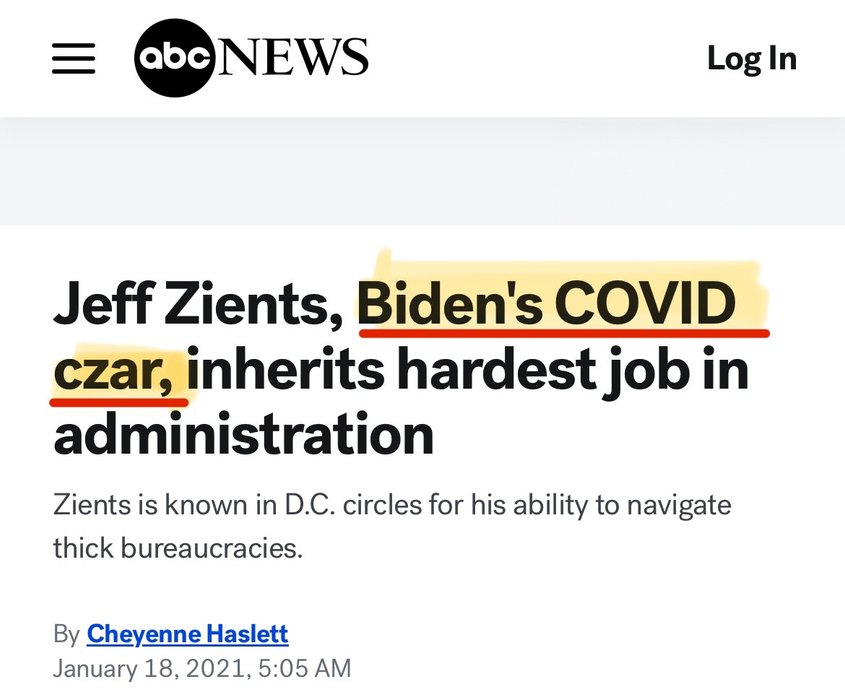Click the name "Jeff Zients," in headline

tap(198, 303)
